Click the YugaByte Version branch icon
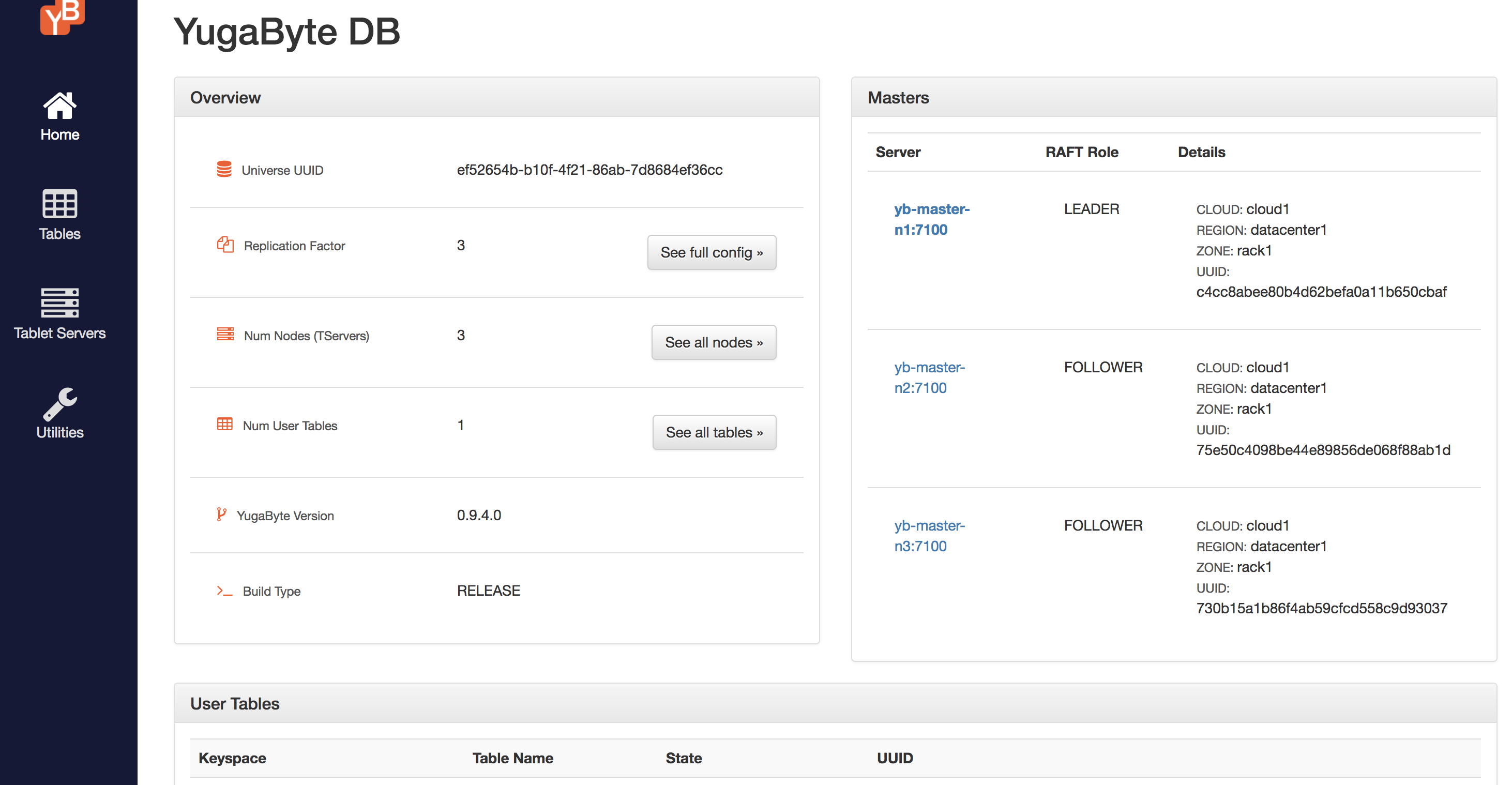1512x785 pixels. coord(221,515)
